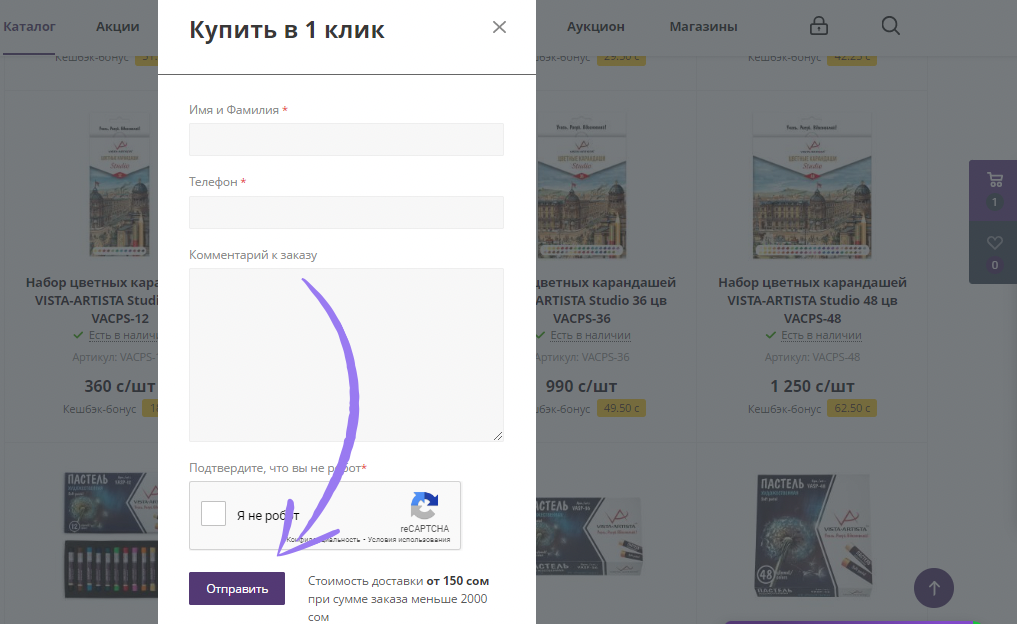The image size is (1017, 624).
Task: Focus the 'Телефон' input field
Action: coord(346,213)
